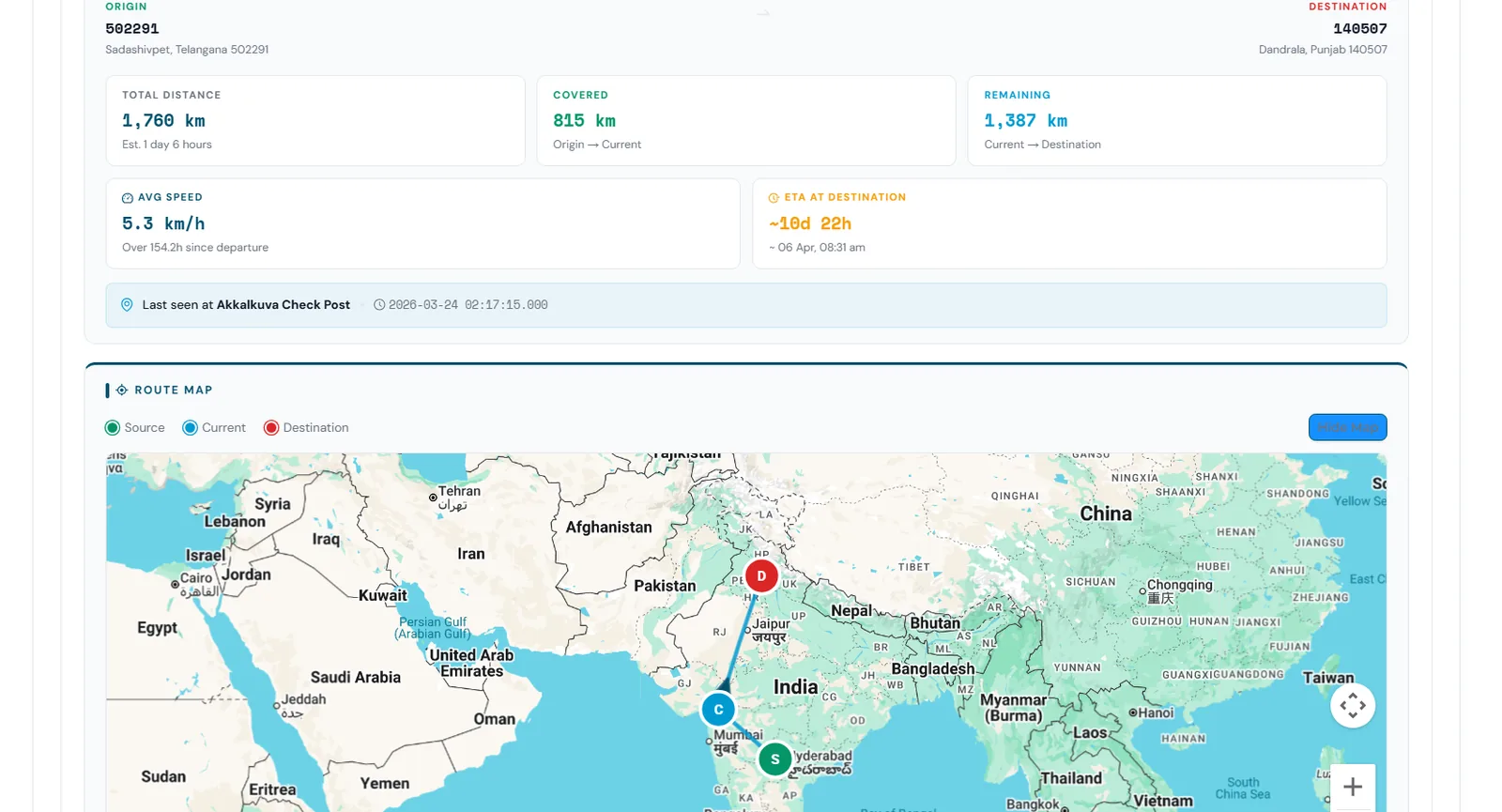The width and height of the screenshot is (1502, 812).
Task: Click the Route Map crosshair icon
Action: (x=122, y=390)
